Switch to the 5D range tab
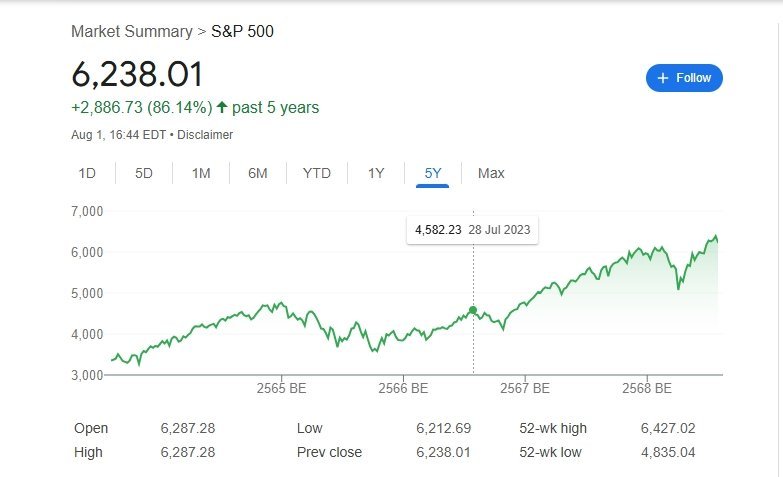Viewport: 783px width, 477px height. click(x=144, y=173)
